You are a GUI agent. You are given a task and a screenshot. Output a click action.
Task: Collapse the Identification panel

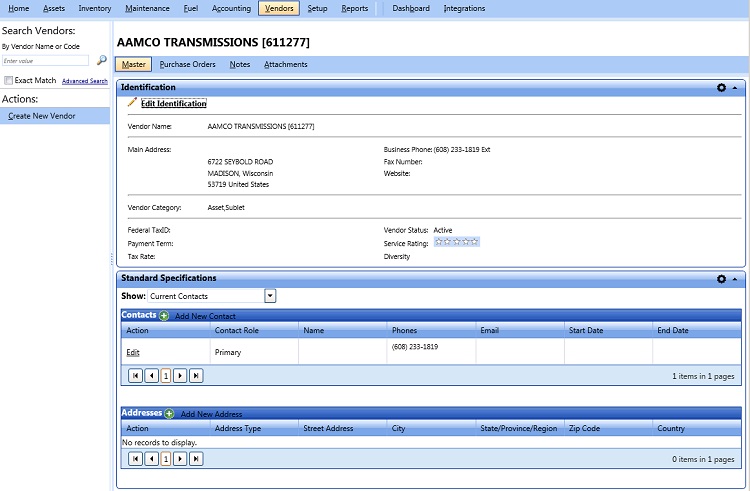(735, 88)
